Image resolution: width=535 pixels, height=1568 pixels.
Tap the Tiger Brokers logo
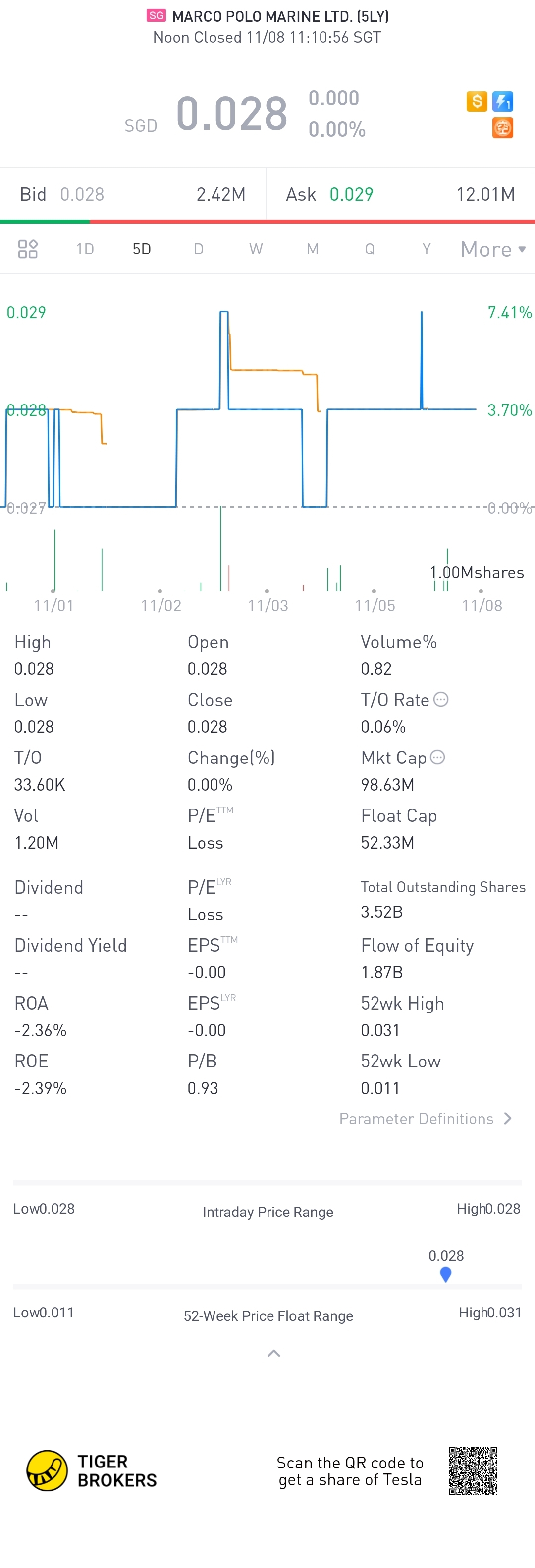(x=92, y=1470)
